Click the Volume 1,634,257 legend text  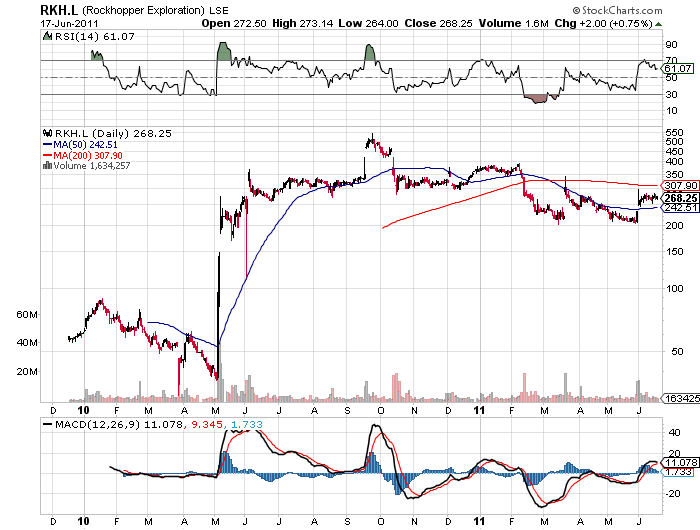(x=92, y=166)
